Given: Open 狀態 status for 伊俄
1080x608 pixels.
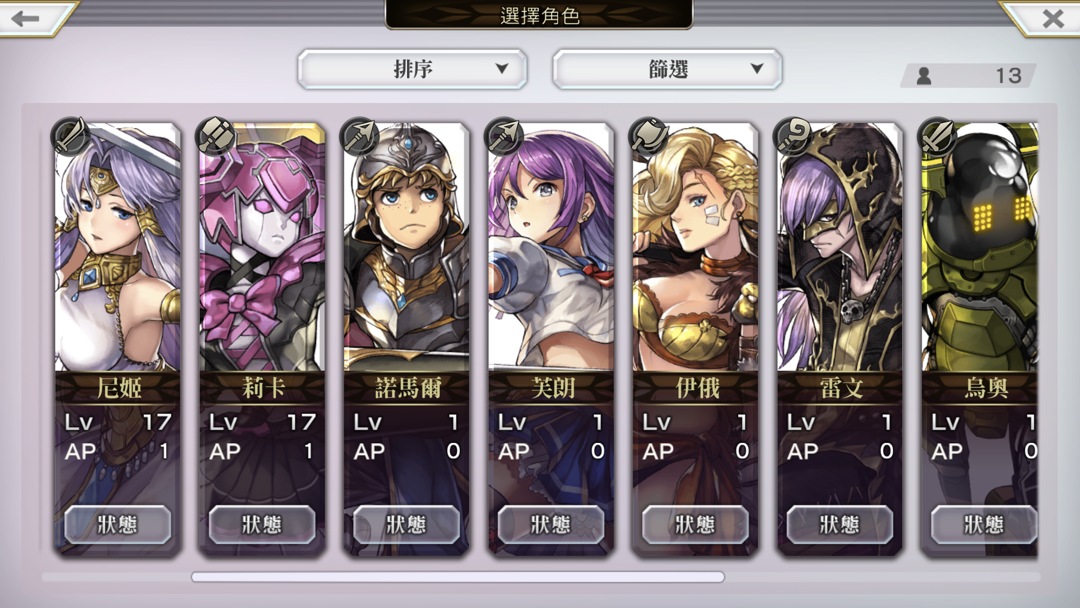Looking at the screenshot, I should pyautogui.click(x=695, y=525).
